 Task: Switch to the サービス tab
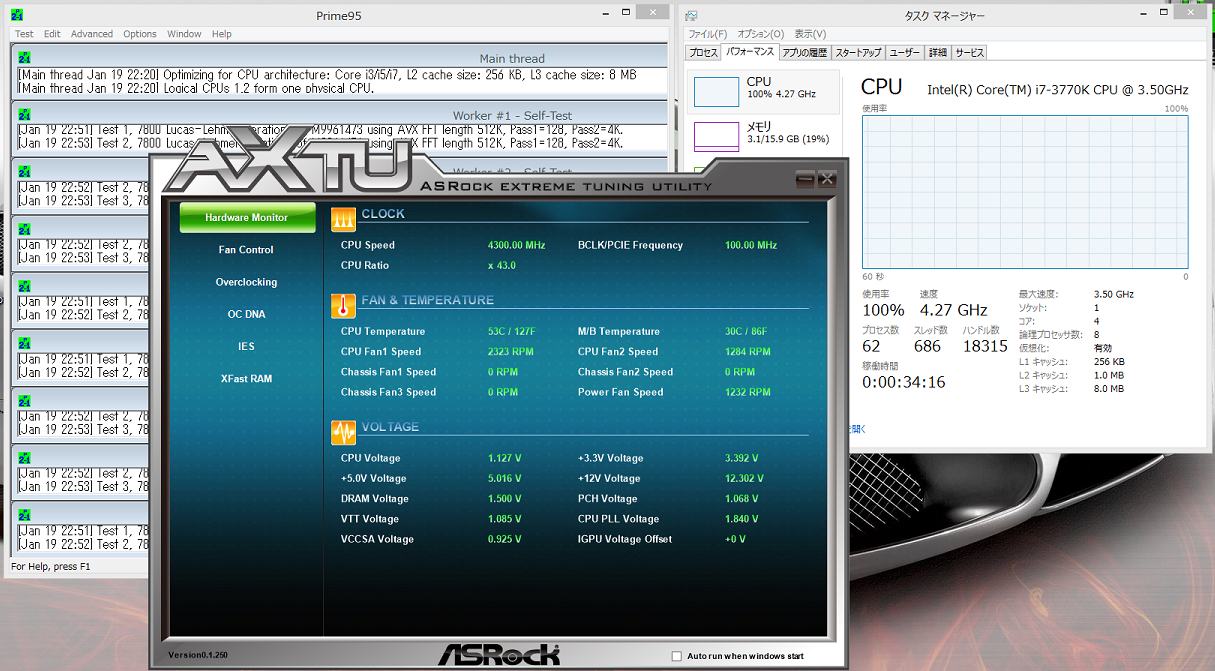pyautogui.click(x=970, y=52)
